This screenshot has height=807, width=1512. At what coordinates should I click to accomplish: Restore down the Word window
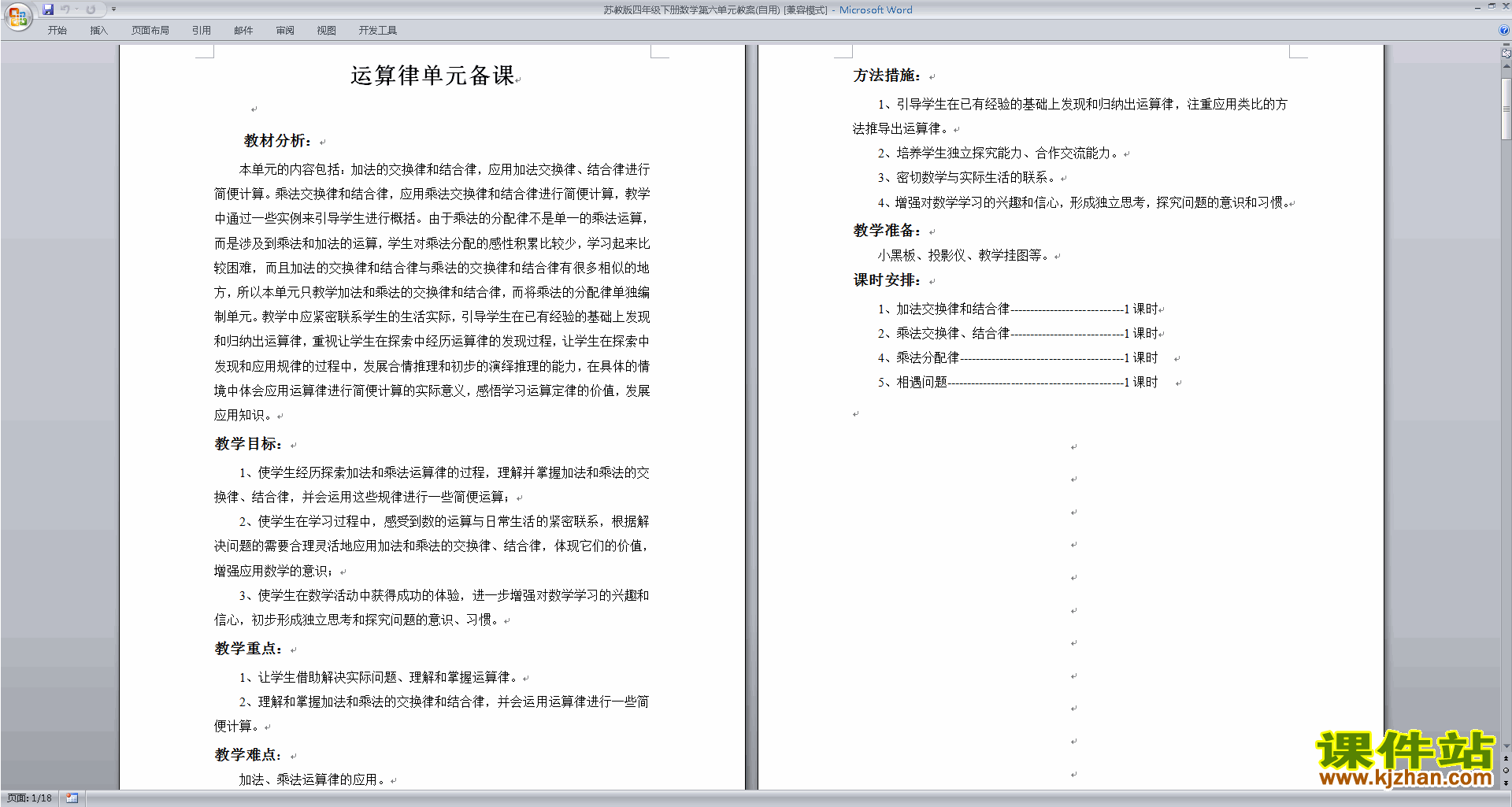click(1492, 6)
